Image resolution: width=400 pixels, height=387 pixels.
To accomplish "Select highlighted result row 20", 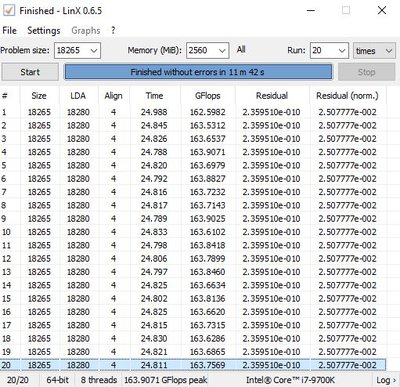I will 193,365.
